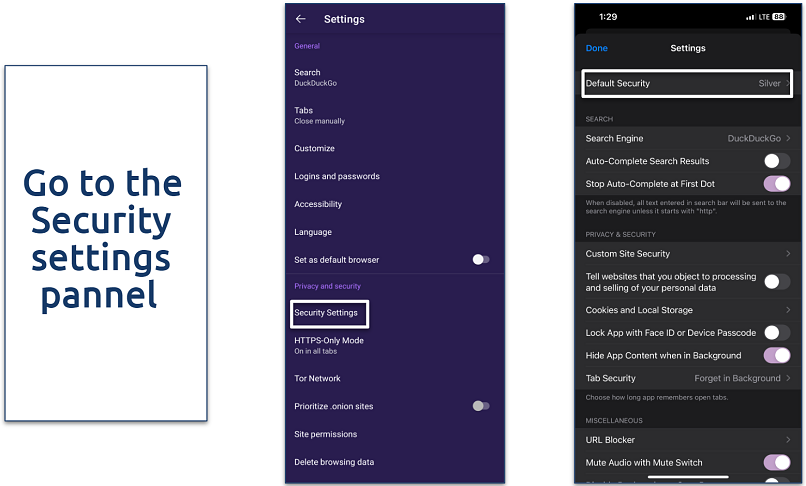Select HTTPS-Only Mode entry
806x486 pixels.
(x=330, y=345)
